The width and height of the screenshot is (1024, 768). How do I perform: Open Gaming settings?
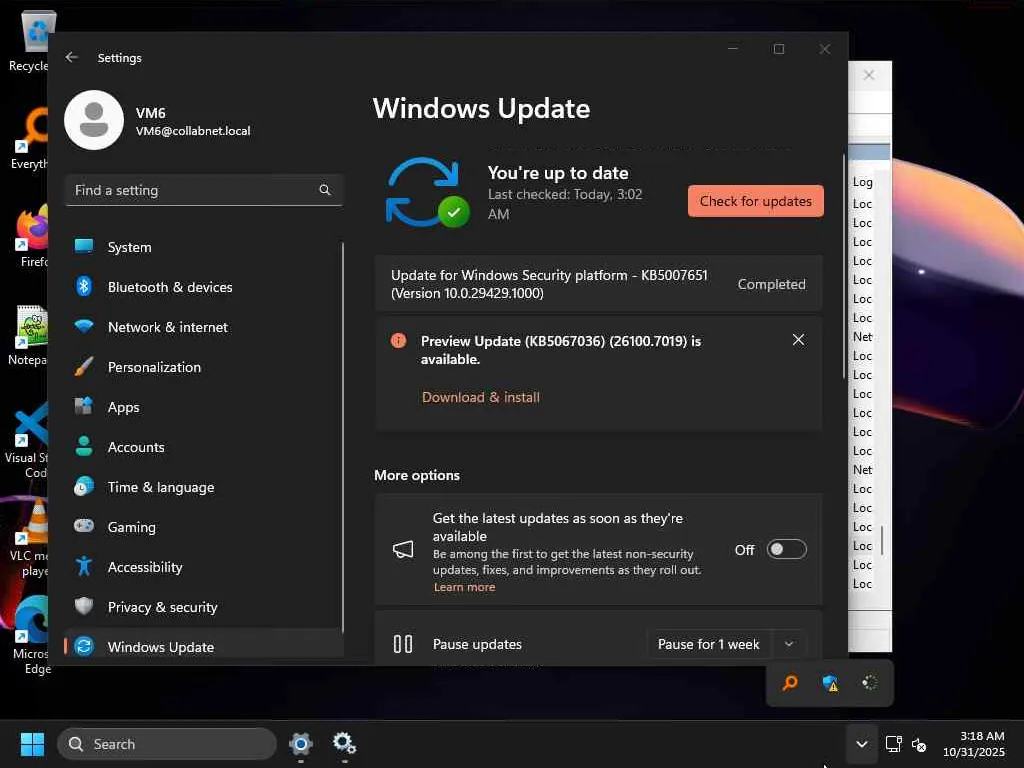(204, 527)
